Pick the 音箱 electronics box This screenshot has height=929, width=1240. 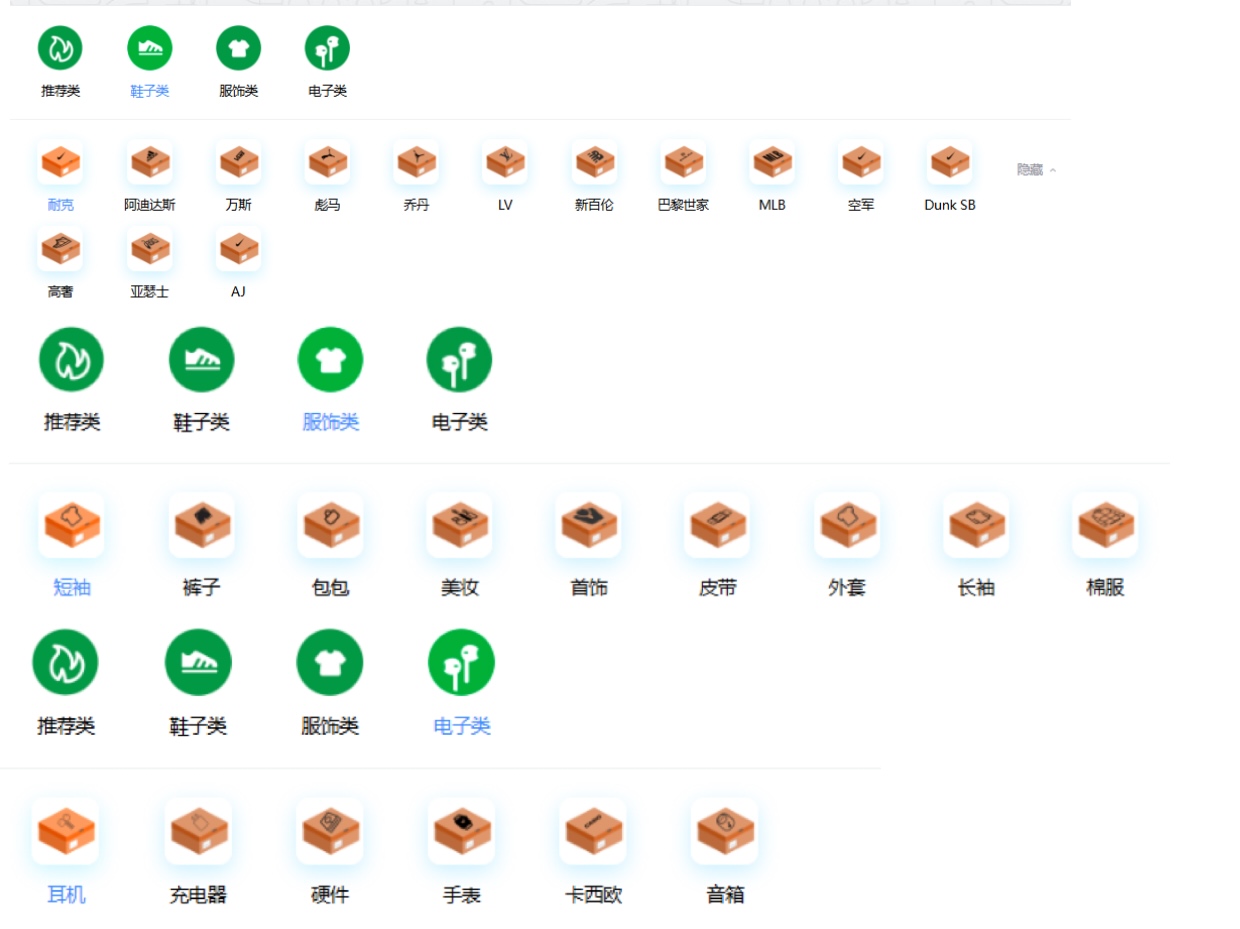tap(724, 831)
